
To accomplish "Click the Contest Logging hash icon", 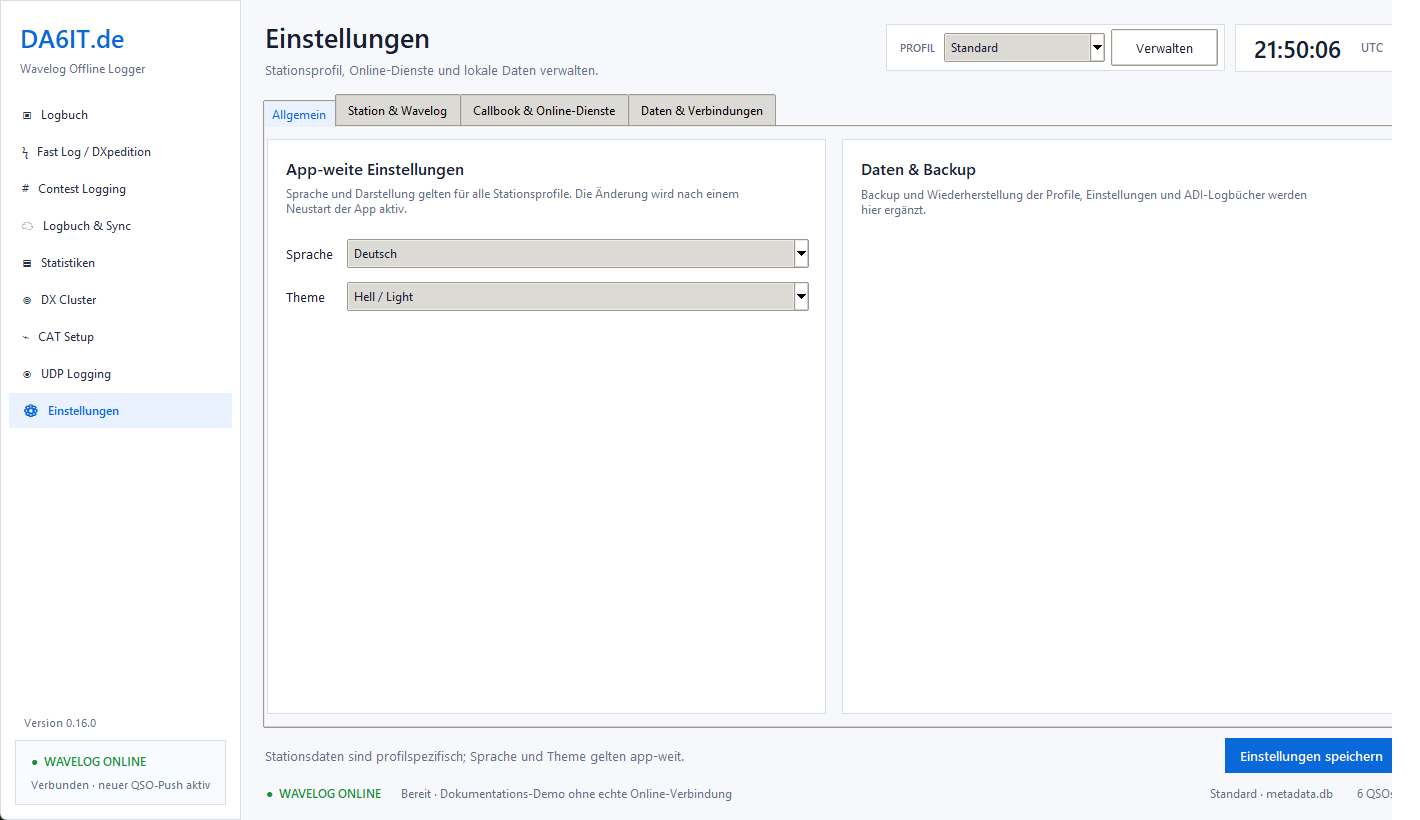I will [x=25, y=189].
